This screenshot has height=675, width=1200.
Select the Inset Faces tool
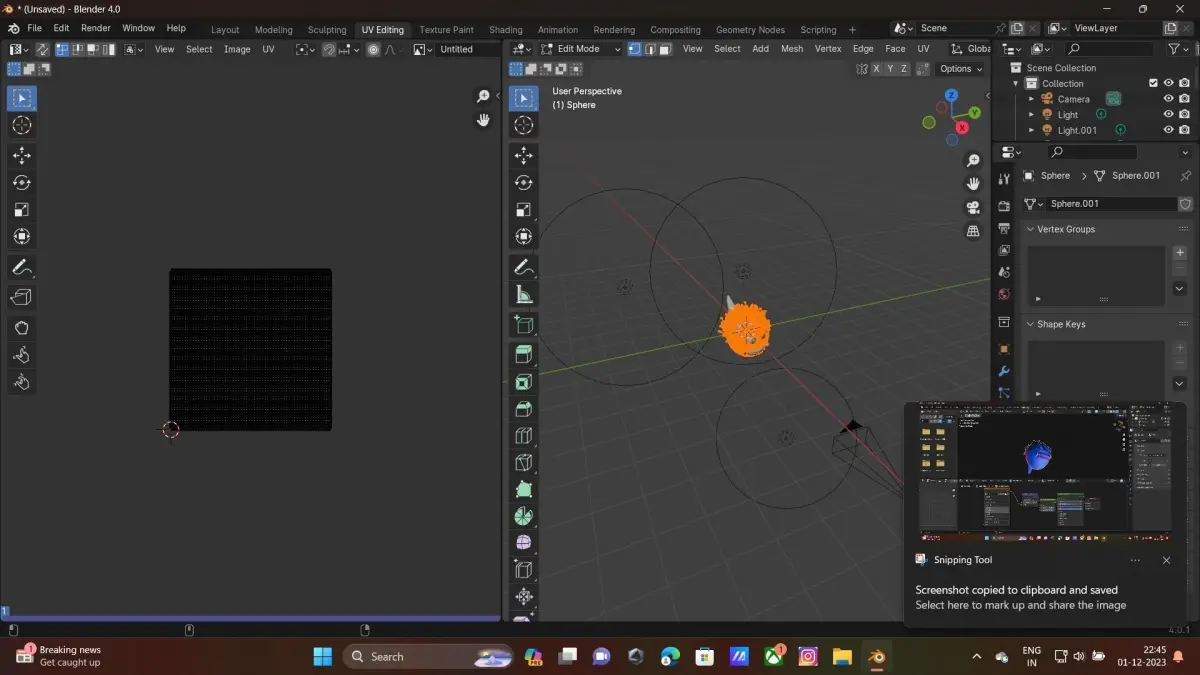(x=523, y=382)
